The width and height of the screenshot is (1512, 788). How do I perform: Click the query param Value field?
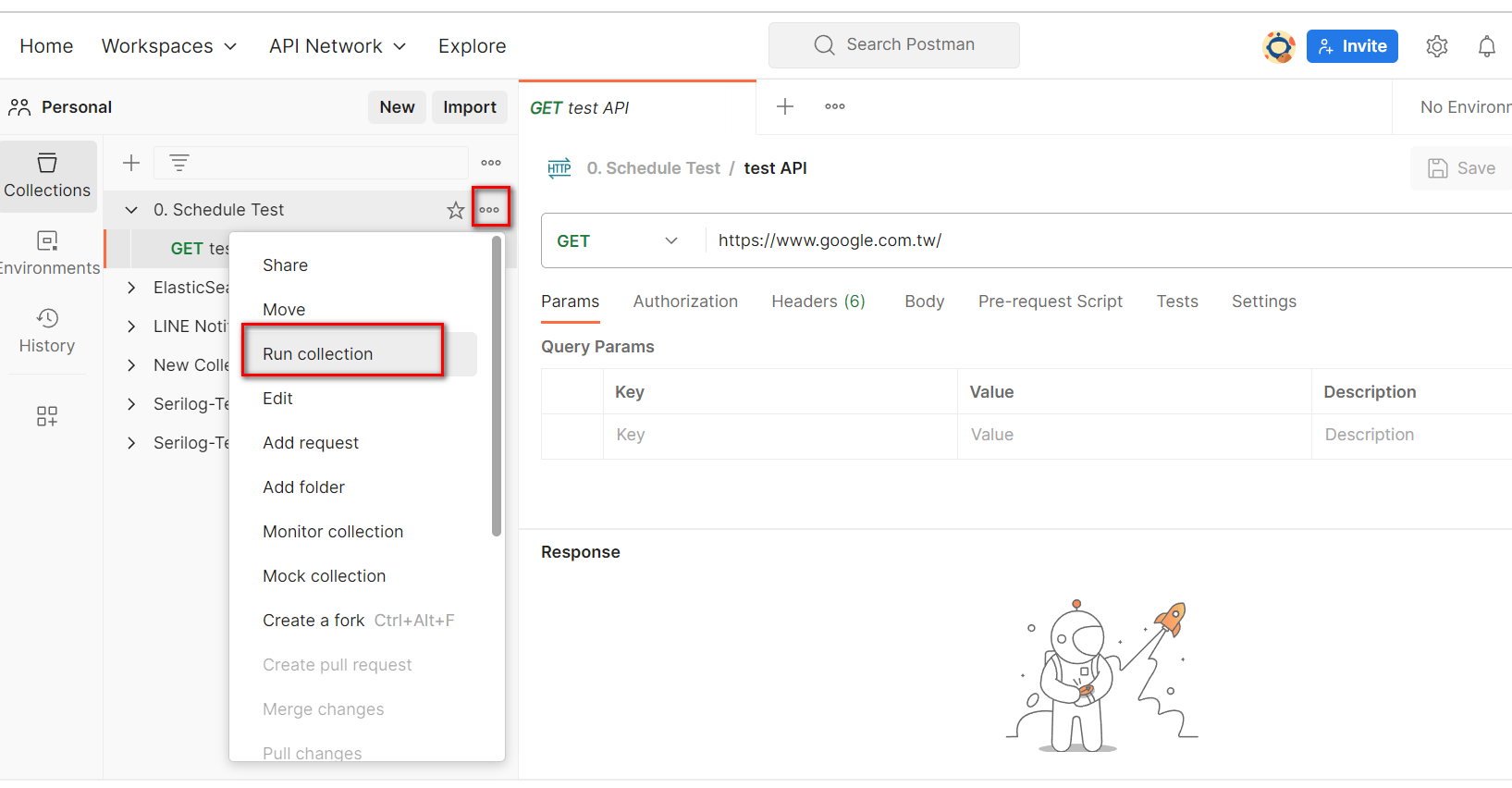(x=1135, y=436)
